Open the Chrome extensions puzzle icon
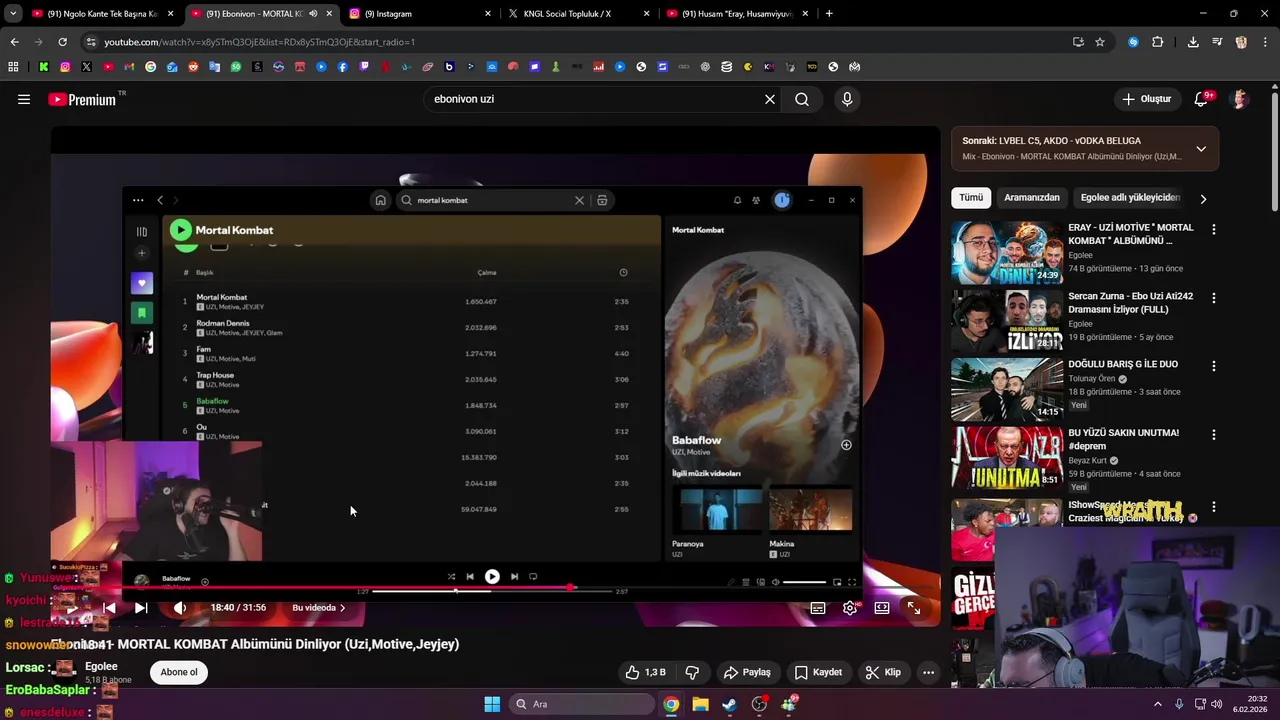 1158,42
